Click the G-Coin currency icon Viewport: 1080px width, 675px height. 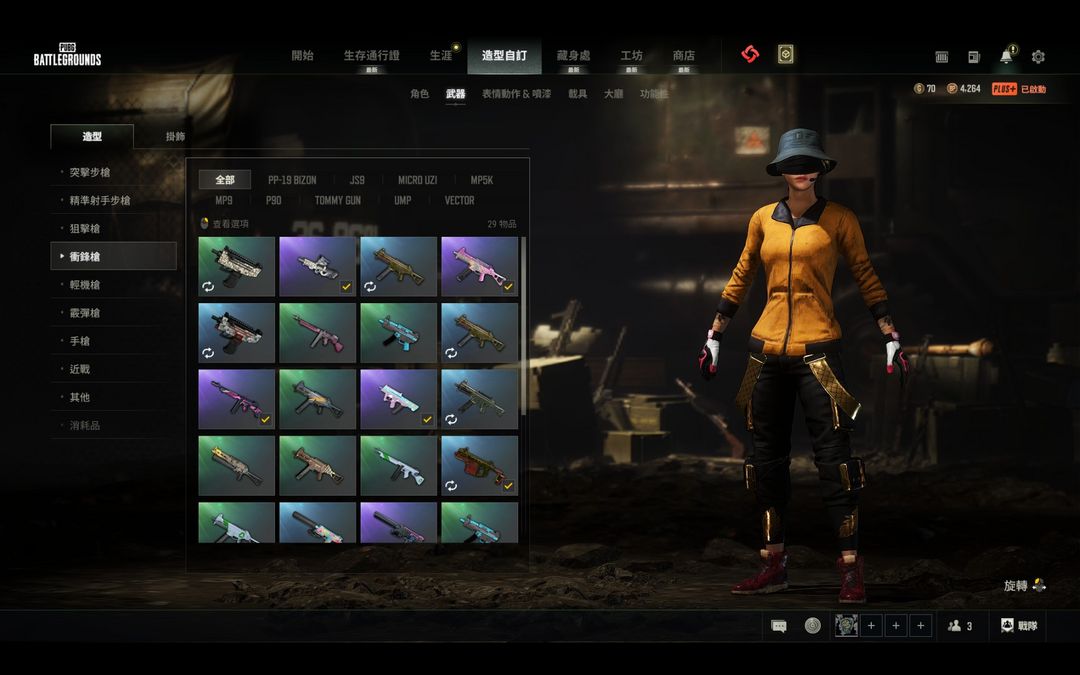tap(919, 88)
